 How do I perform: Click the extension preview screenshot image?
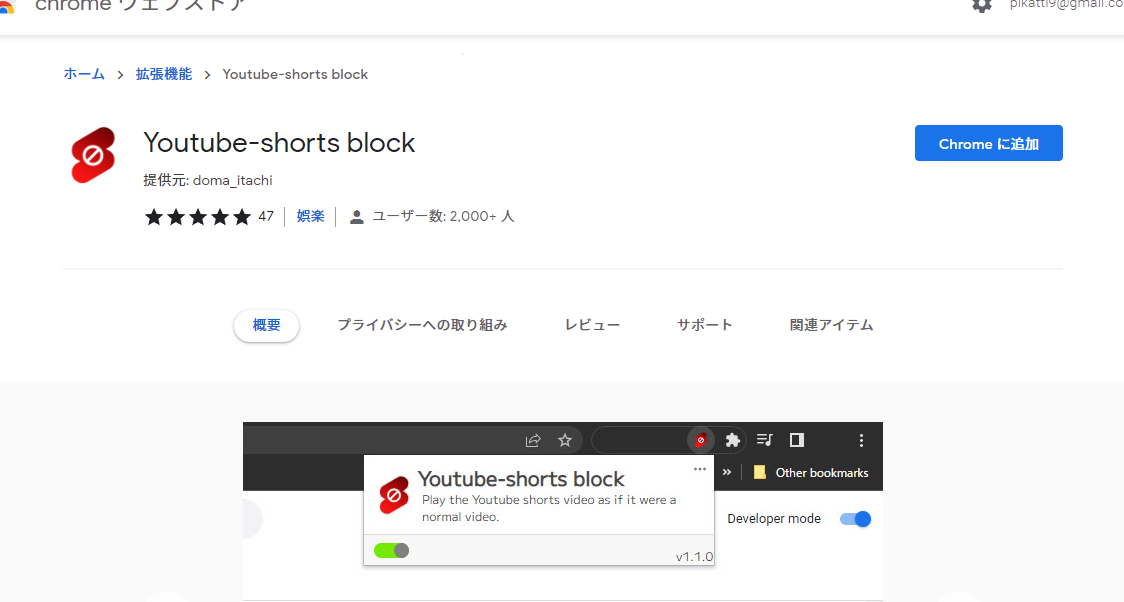click(563, 512)
